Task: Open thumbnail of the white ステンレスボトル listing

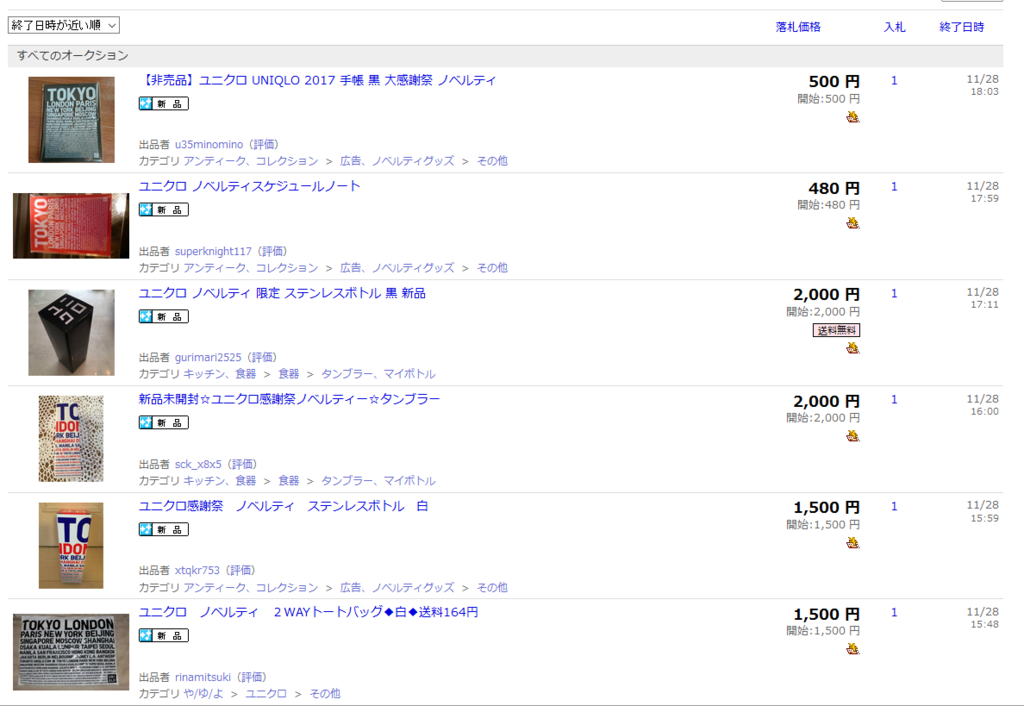Action: [71, 545]
